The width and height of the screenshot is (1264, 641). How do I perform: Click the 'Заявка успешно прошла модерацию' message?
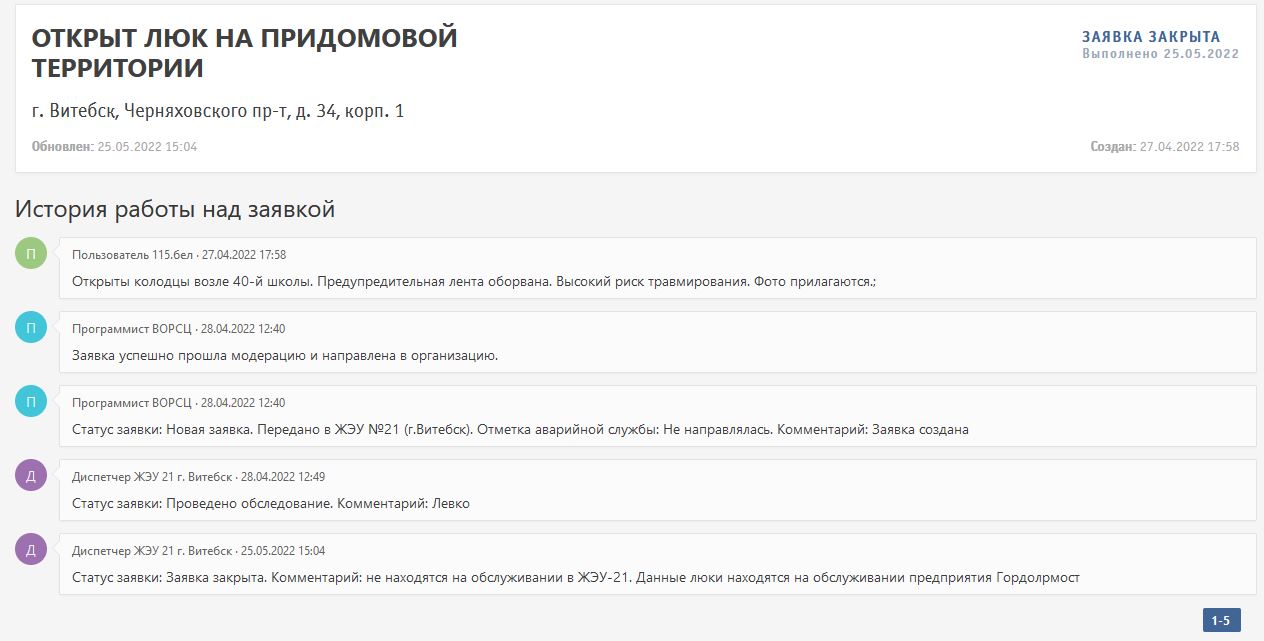(285, 355)
